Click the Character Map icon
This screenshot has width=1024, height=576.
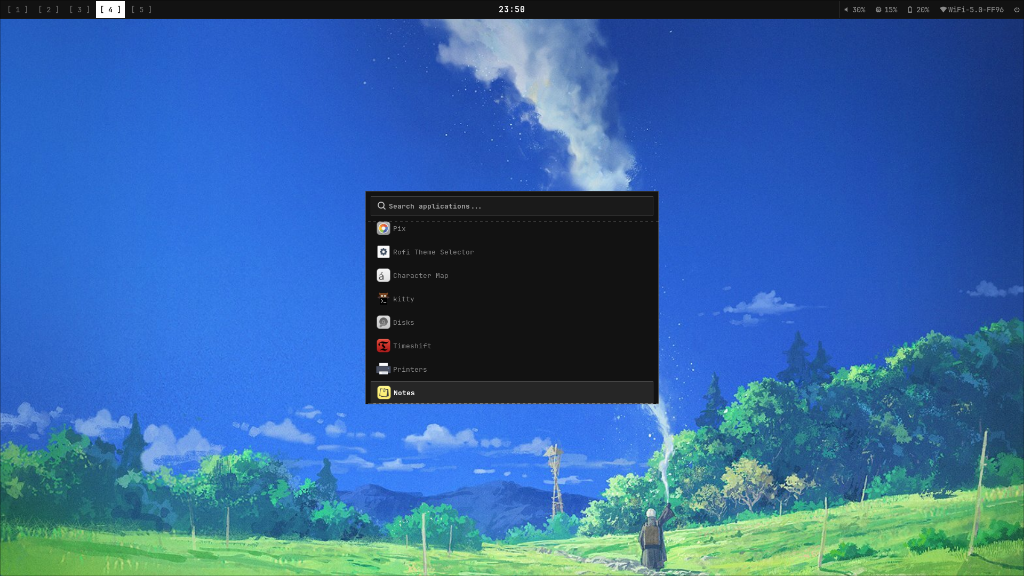pyautogui.click(x=383, y=276)
